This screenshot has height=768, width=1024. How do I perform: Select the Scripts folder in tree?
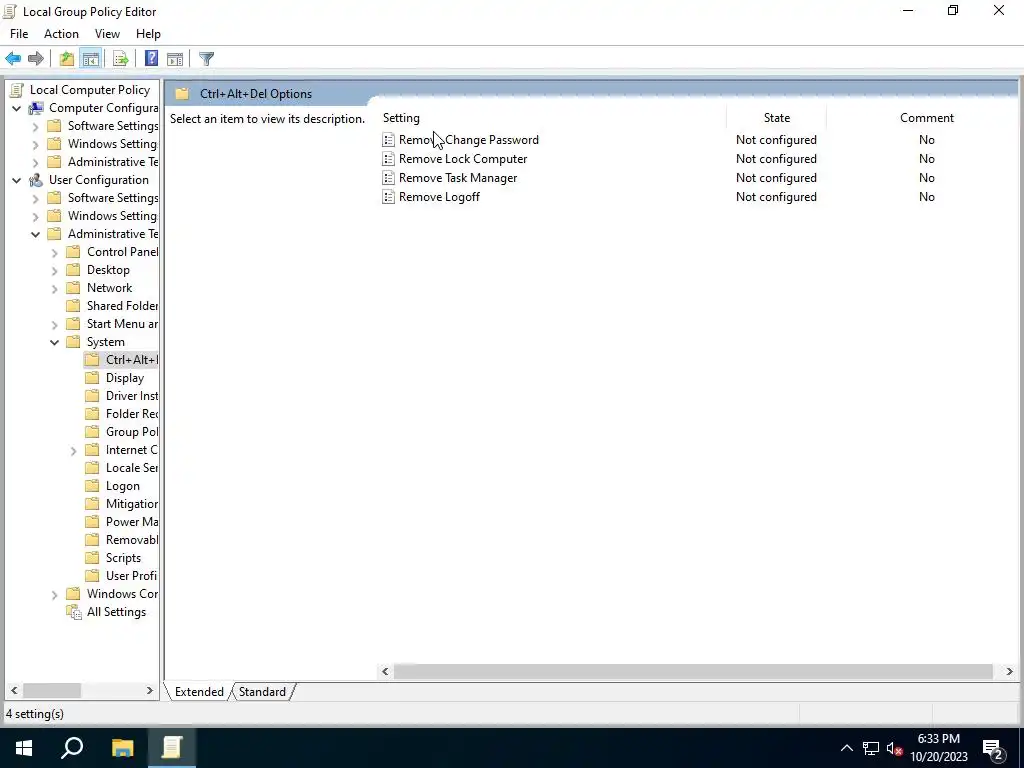tap(123, 558)
